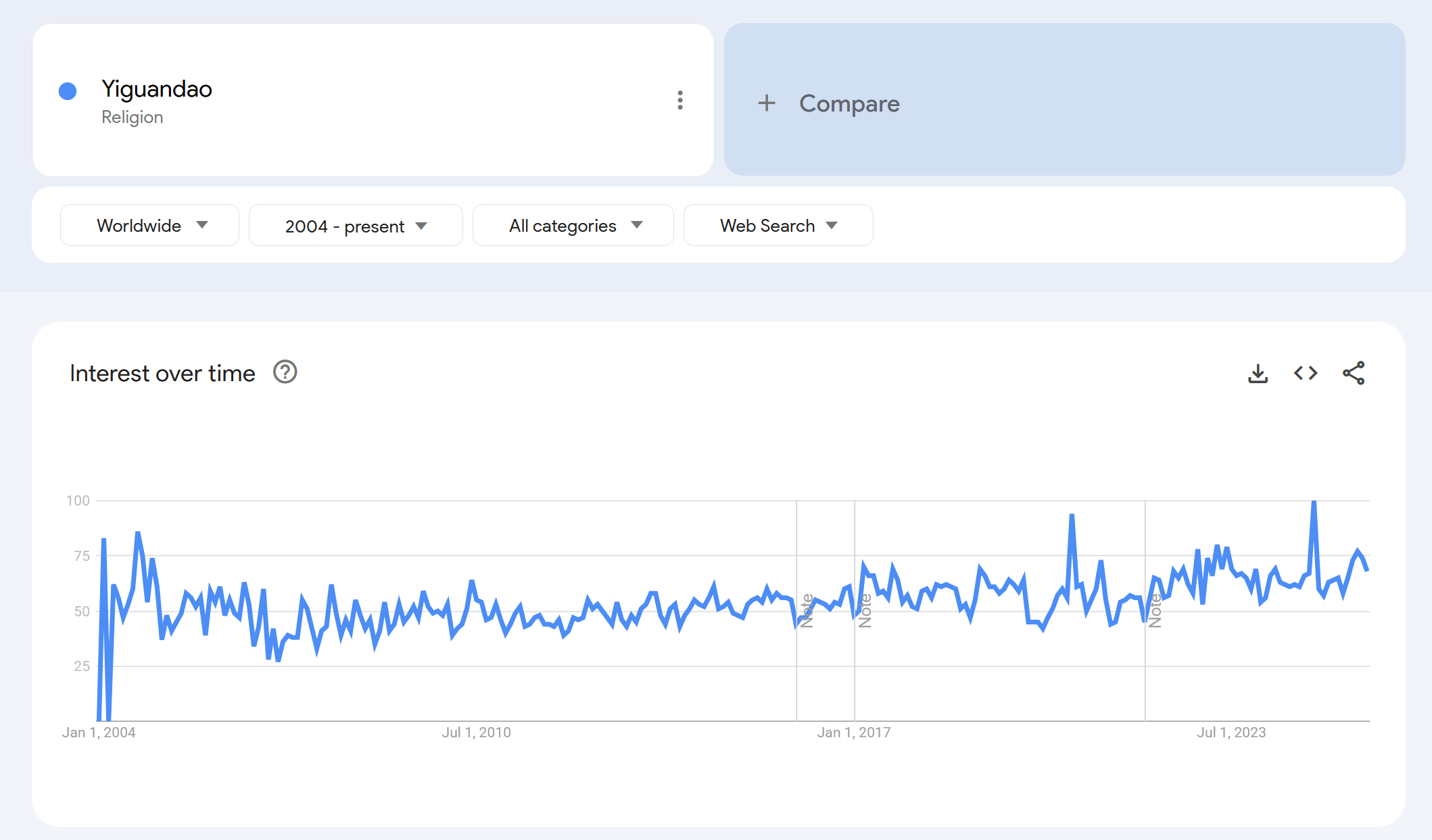Click the Note marker before Jul 2023

1155,611
